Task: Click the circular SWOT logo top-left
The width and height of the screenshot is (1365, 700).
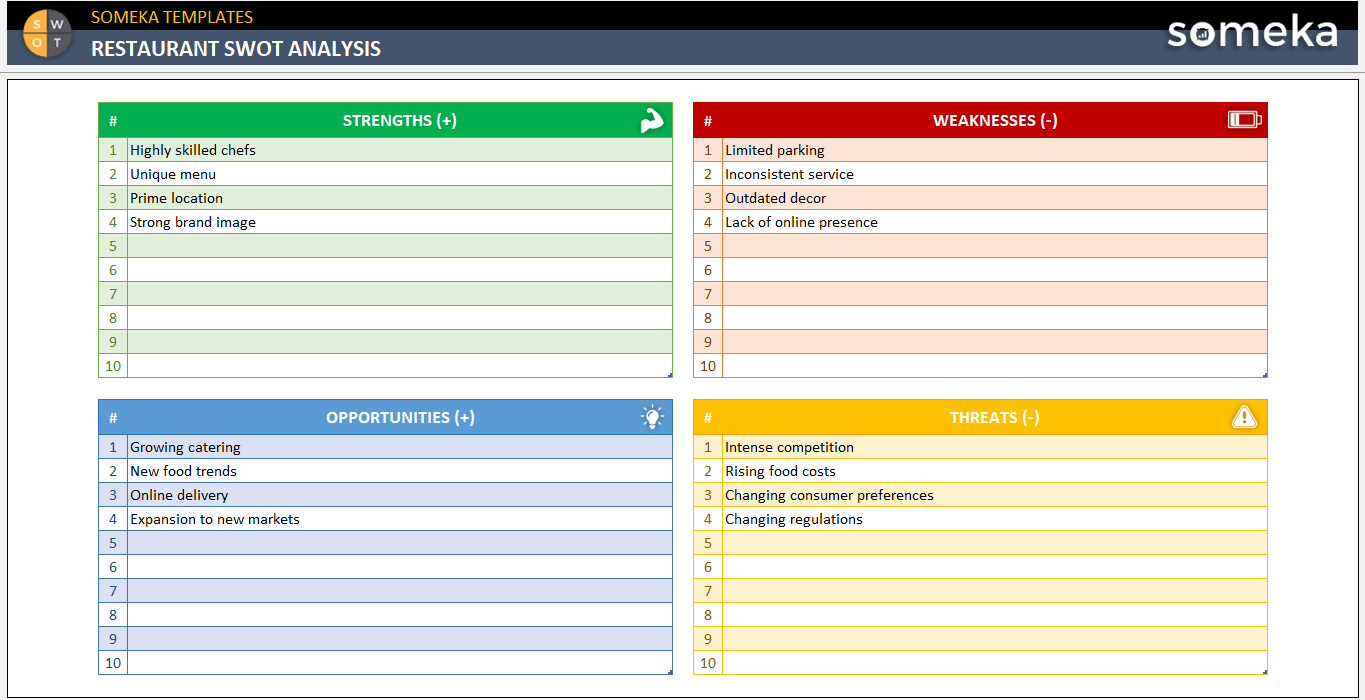Action: [47, 33]
